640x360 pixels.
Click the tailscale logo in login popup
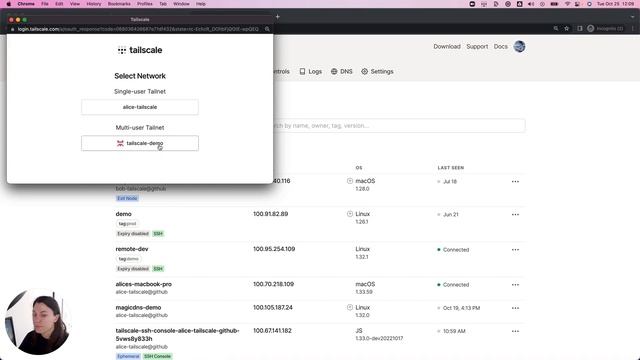pyautogui.click(x=140, y=50)
